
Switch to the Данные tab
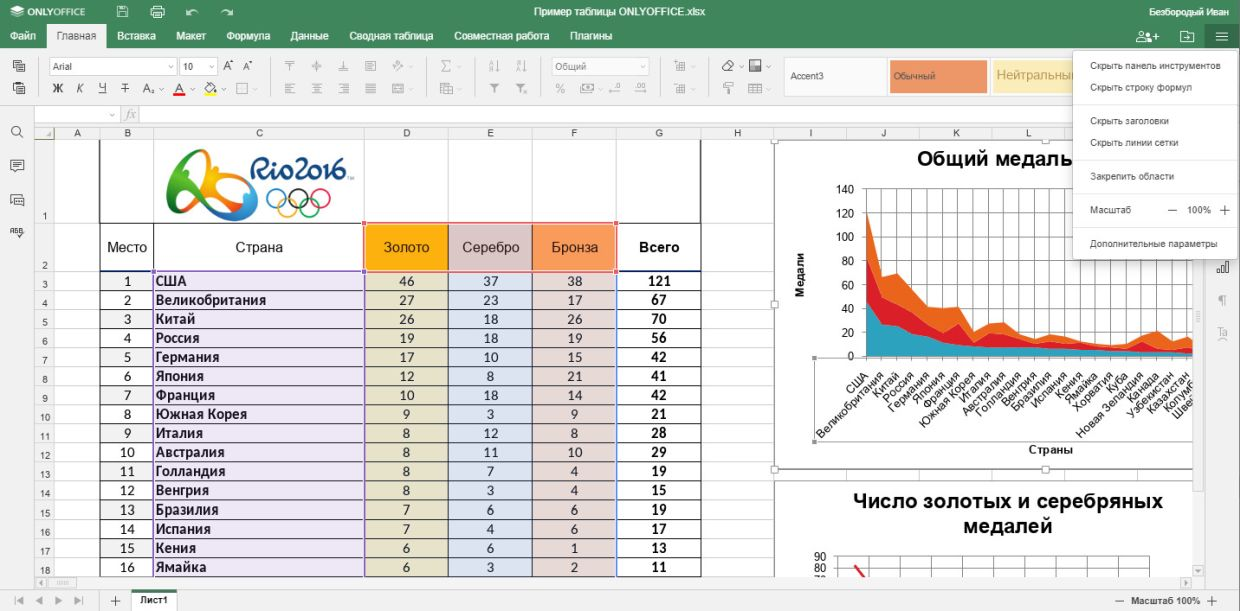click(x=310, y=36)
